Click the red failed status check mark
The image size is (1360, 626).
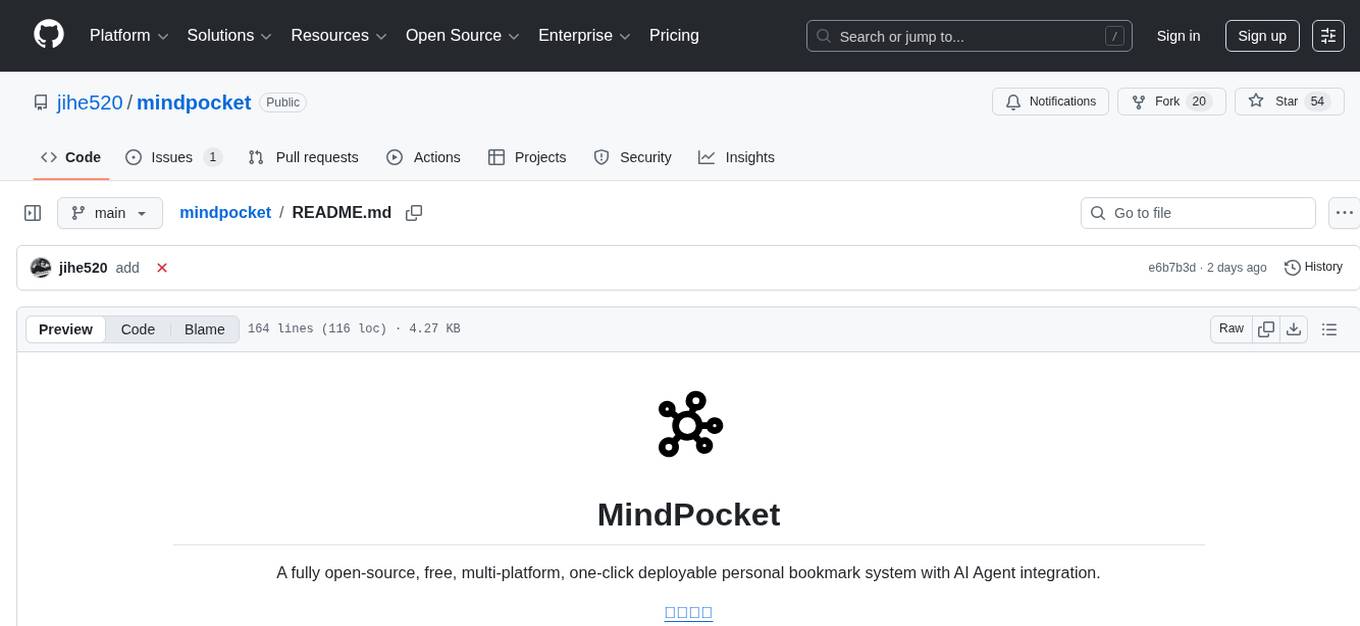(x=162, y=267)
